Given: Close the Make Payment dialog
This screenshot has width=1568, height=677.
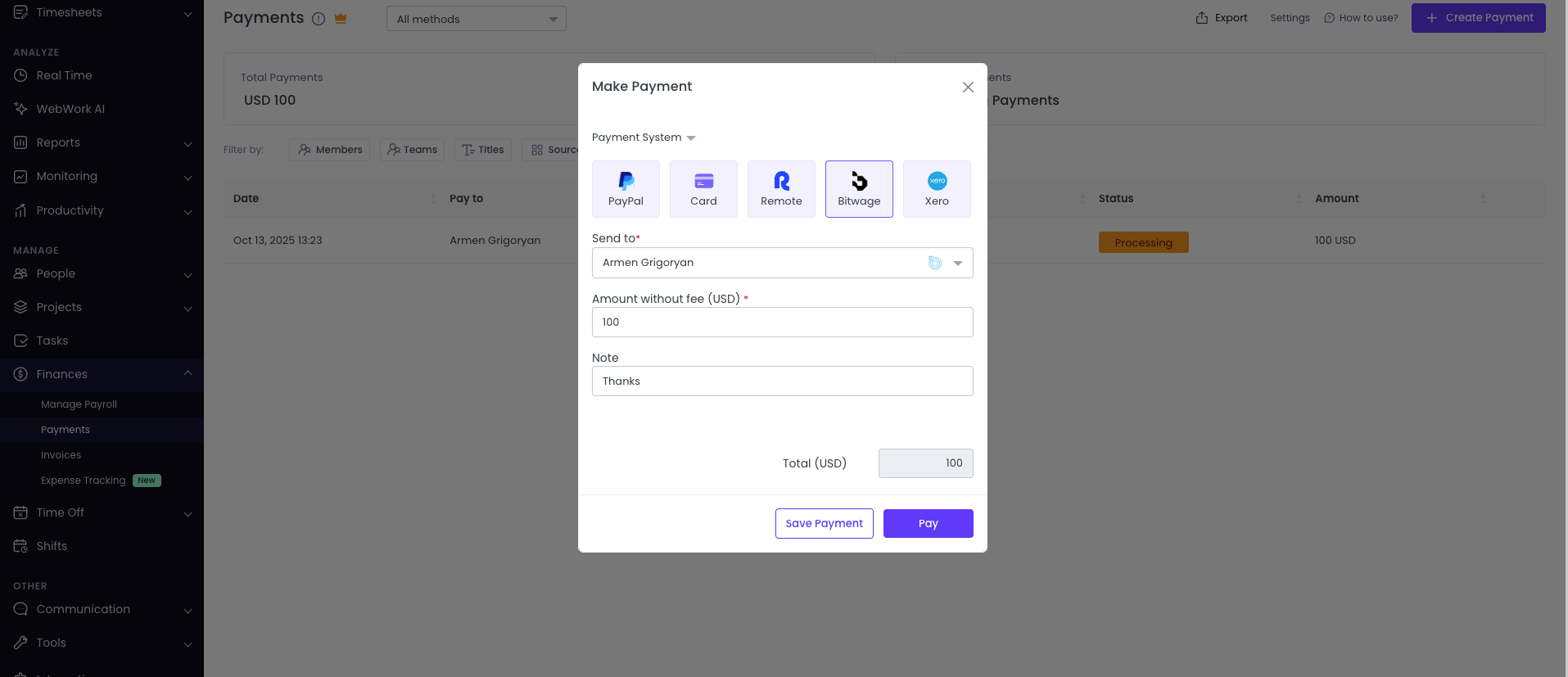Looking at the screenshot, I should [968, 88].
